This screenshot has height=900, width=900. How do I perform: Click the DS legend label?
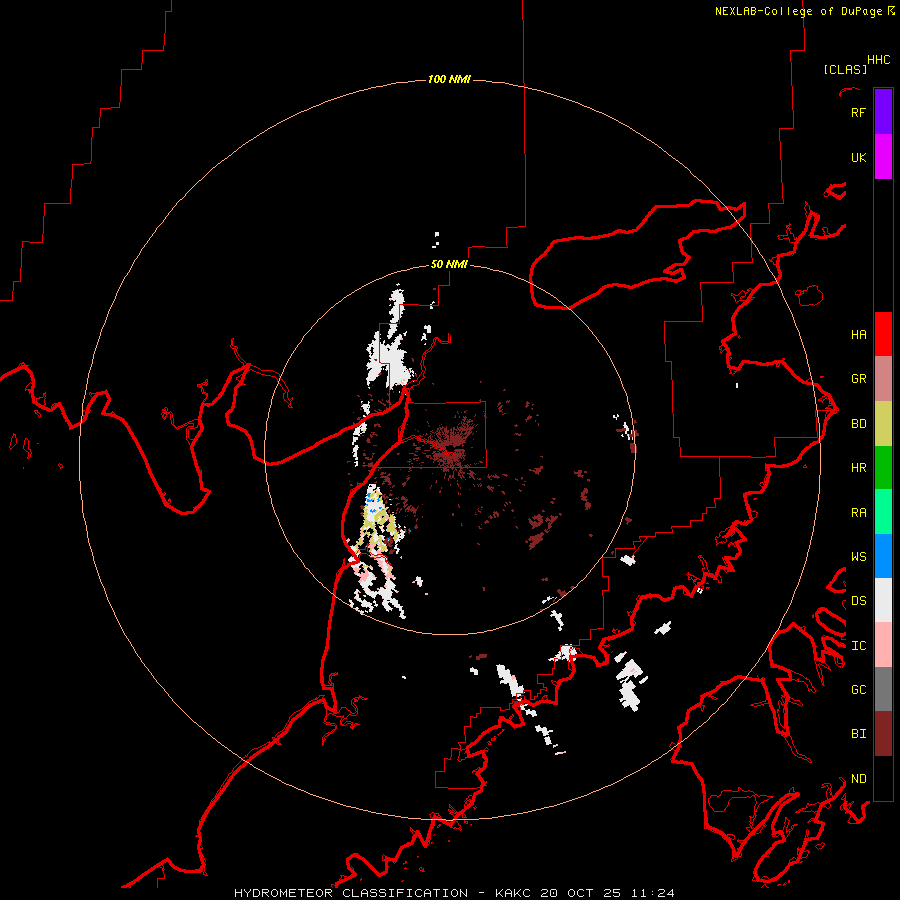coord(858,601)
